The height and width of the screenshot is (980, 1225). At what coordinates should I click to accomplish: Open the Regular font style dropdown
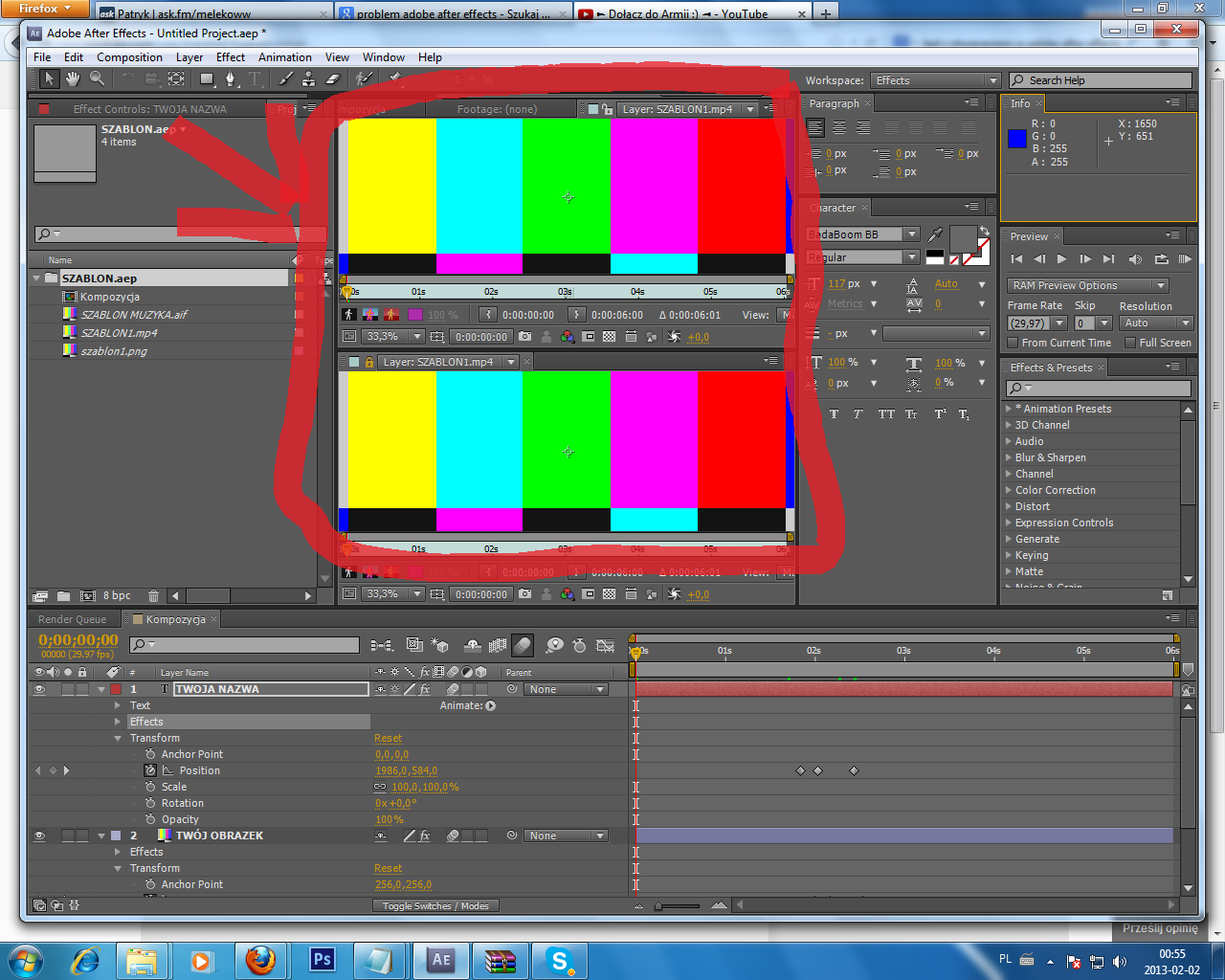pos(862,256)
